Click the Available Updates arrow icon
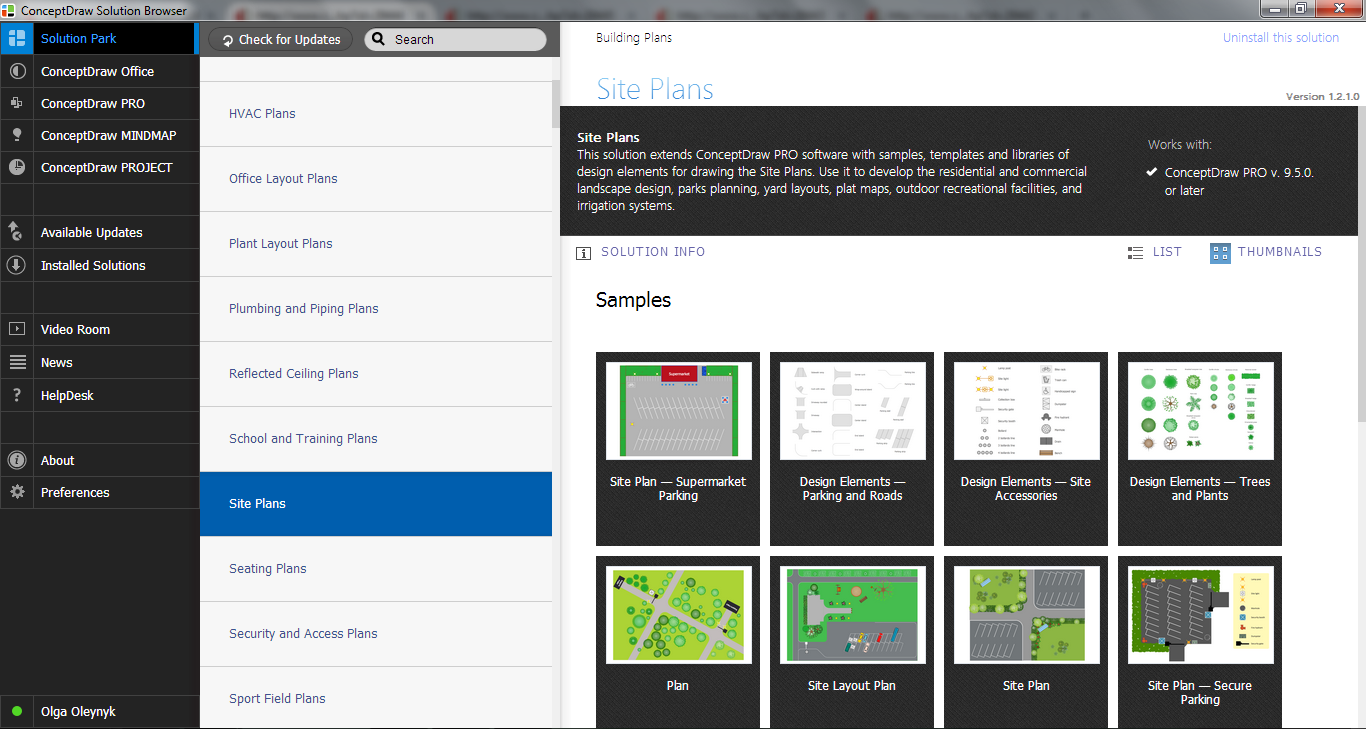Image resolution: width=1366 pixels, height=729 pixels. [16, 232]
